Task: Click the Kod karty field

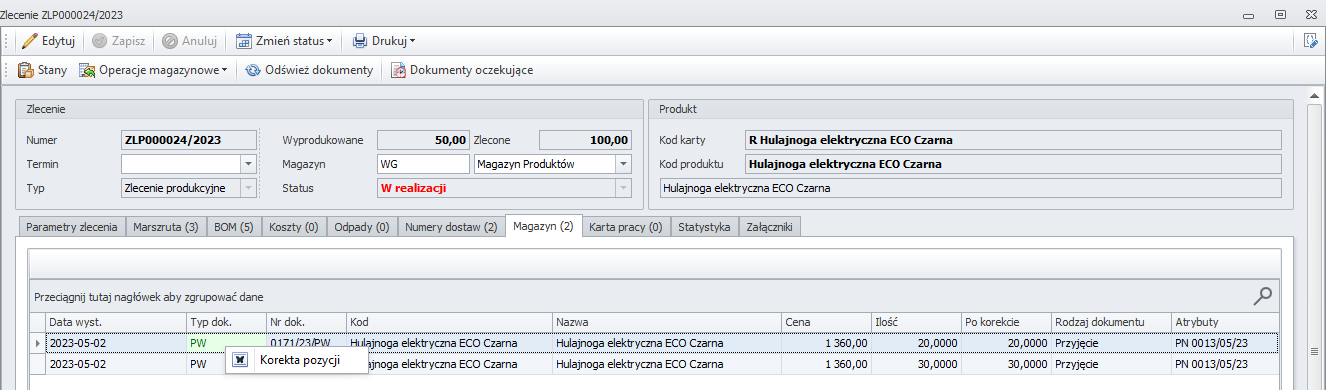Action: point(1013,139)
